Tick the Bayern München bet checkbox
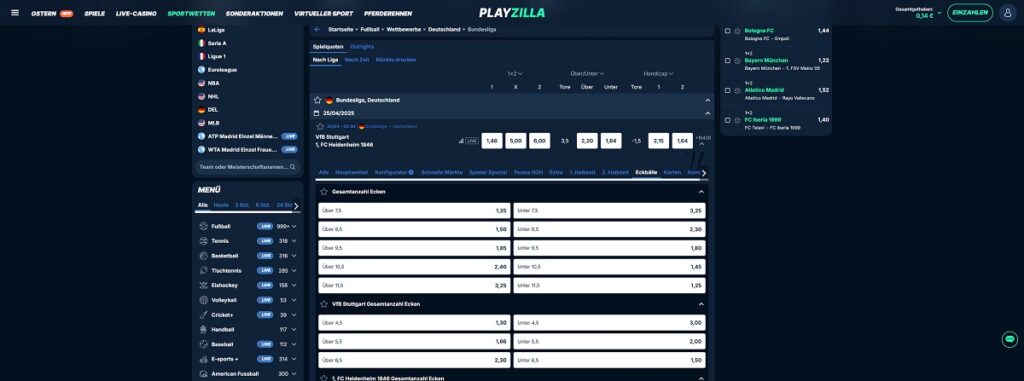The image size is (1024, 381). pos(728,60)
